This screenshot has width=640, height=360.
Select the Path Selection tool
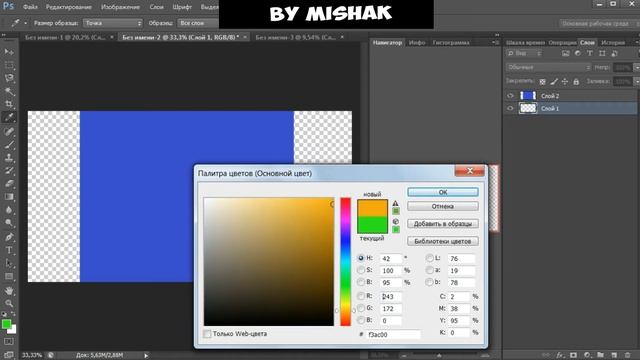point(9,263)
